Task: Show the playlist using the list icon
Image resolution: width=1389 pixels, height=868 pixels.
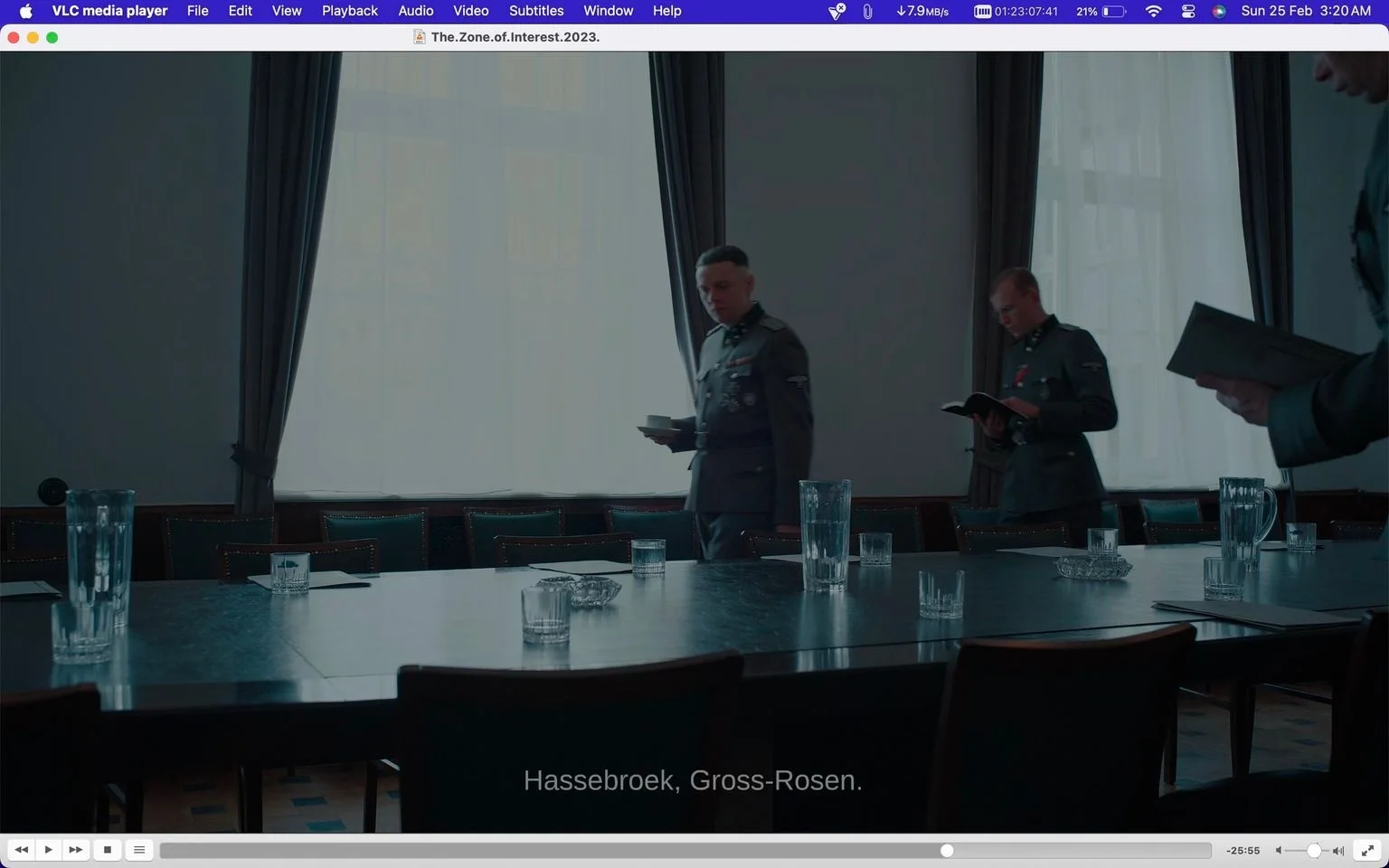Action: [139, 850]
